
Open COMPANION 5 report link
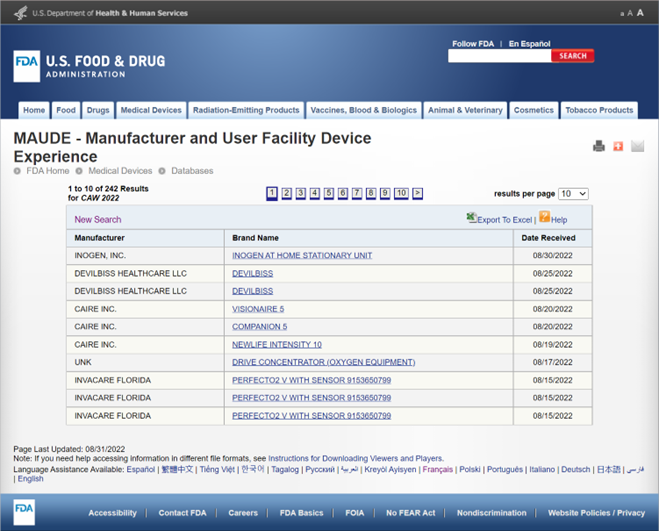(260, 327)
